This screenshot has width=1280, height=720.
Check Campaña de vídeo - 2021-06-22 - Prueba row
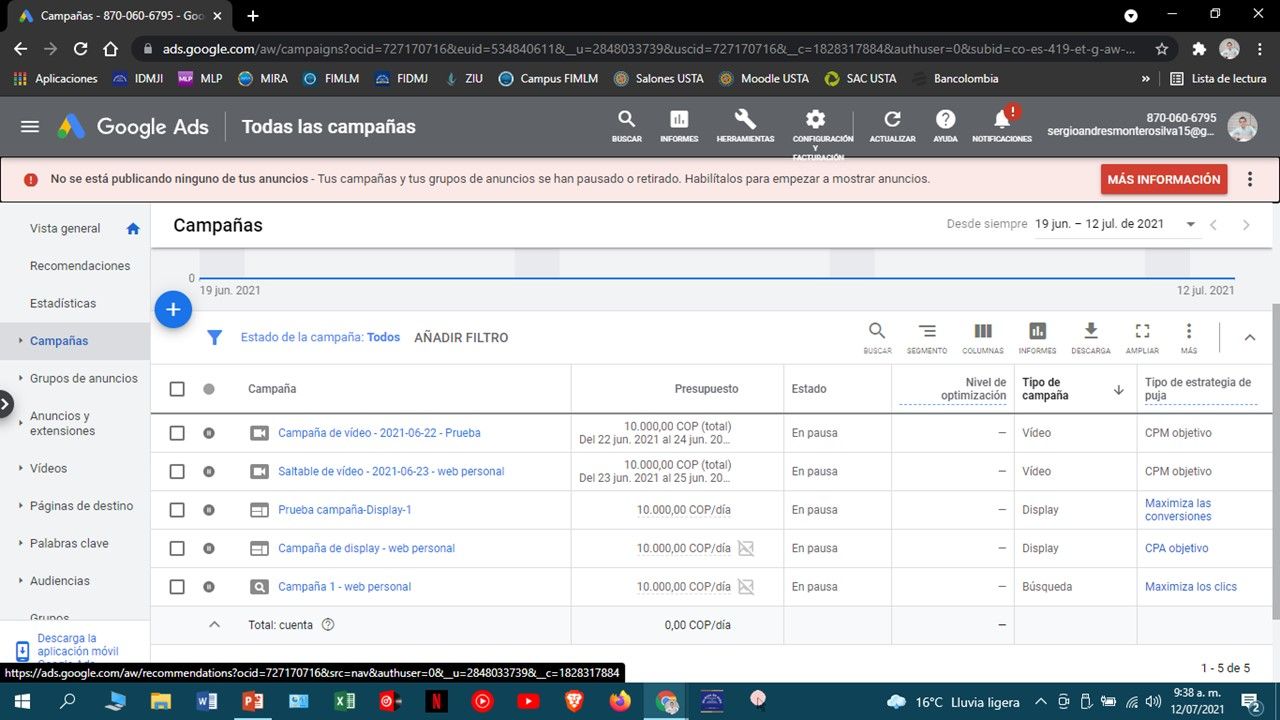point(177,433)
